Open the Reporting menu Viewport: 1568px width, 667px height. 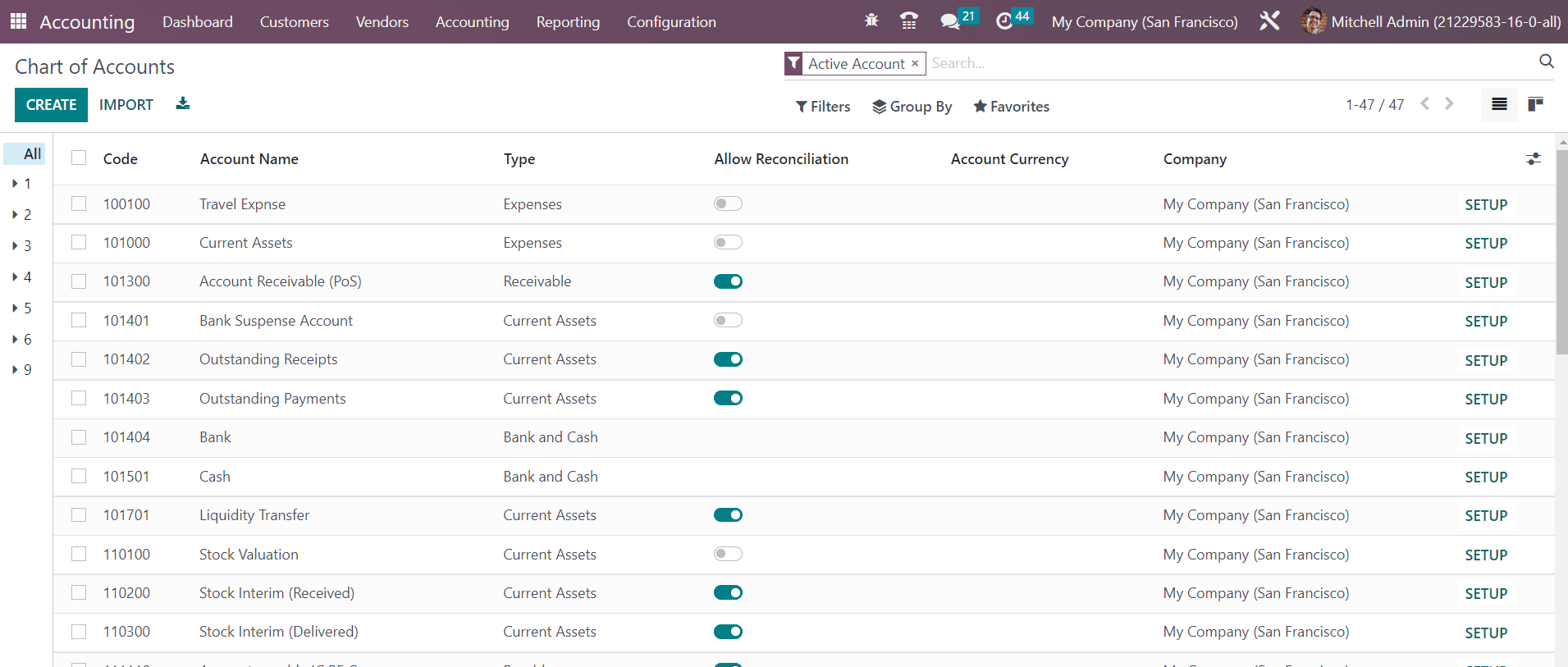pyautogui.click(x=568, y=22)
